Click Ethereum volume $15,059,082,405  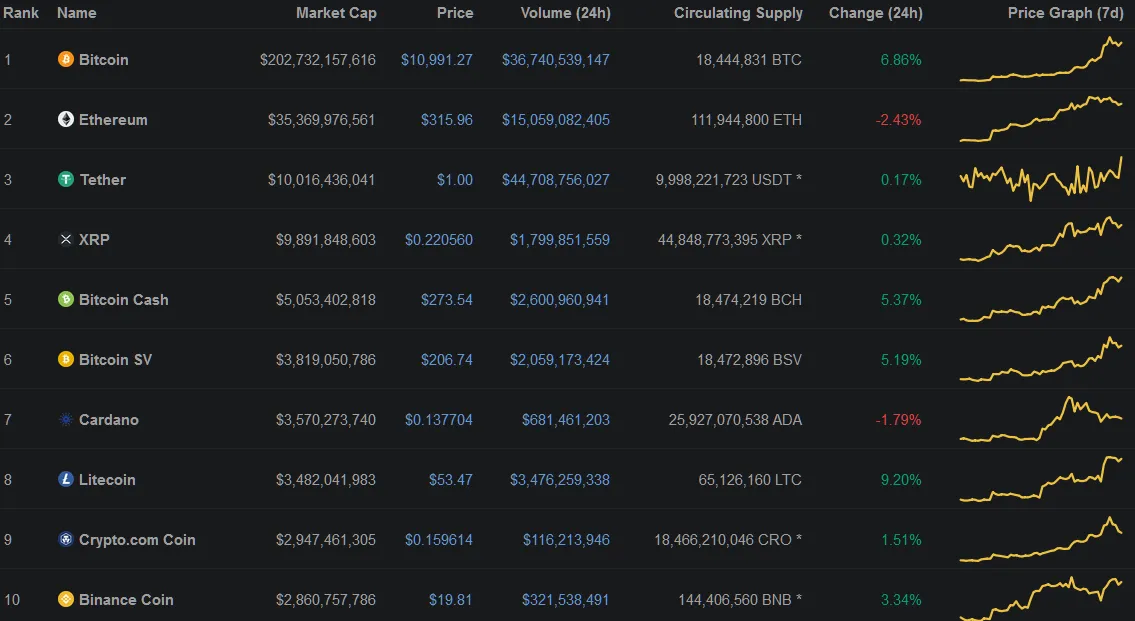point(556,120)
